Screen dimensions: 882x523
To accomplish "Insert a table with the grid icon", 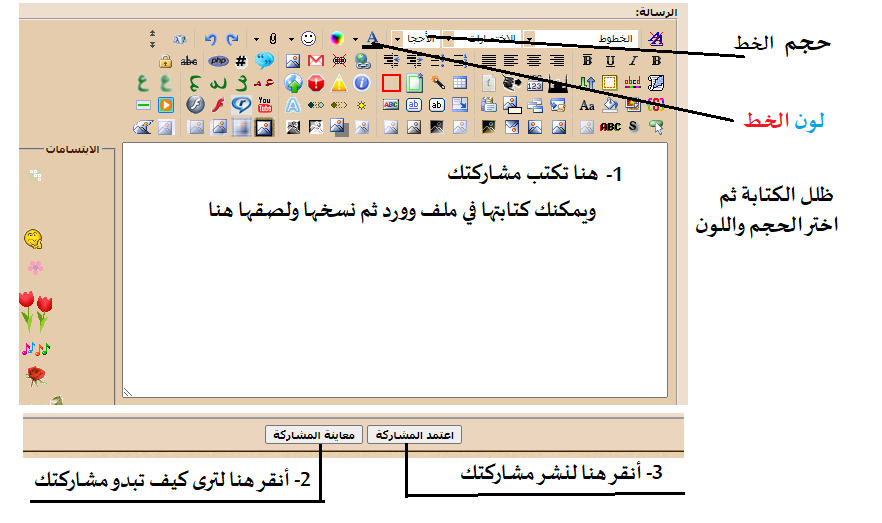I will click(x=460, y=83).
